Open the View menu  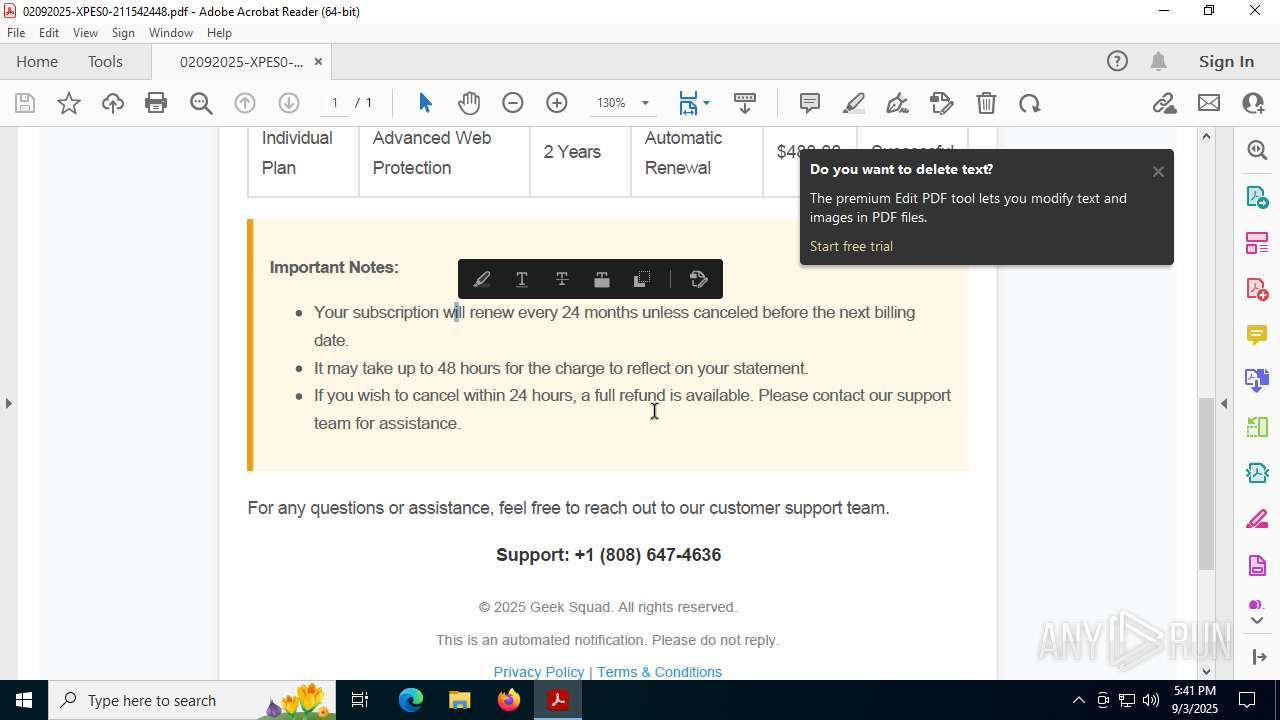coord(86,33)
